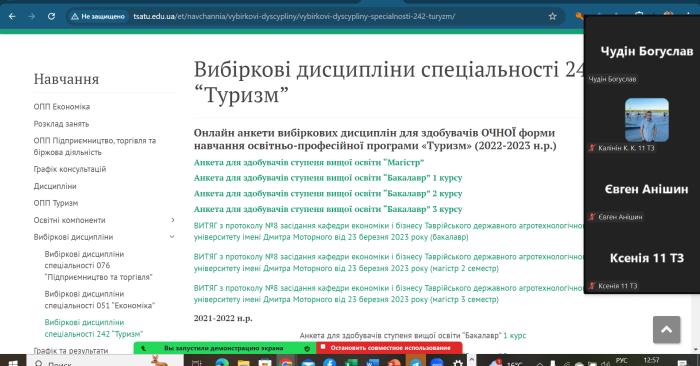Click the shield icon on sharing bar
This screenshot has height=366, width=700.
click(307, 348)
